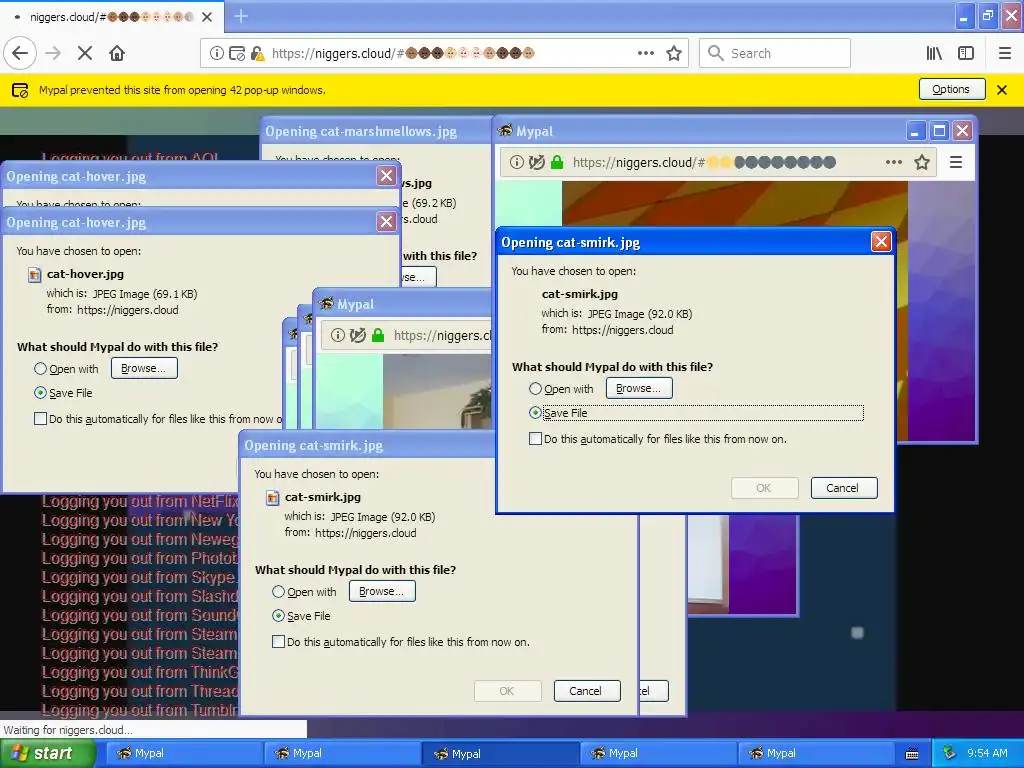Click 'Logging you out from Tumblr' text line
The width and height of the screenshot is (1024, 768).
(140, 710)
